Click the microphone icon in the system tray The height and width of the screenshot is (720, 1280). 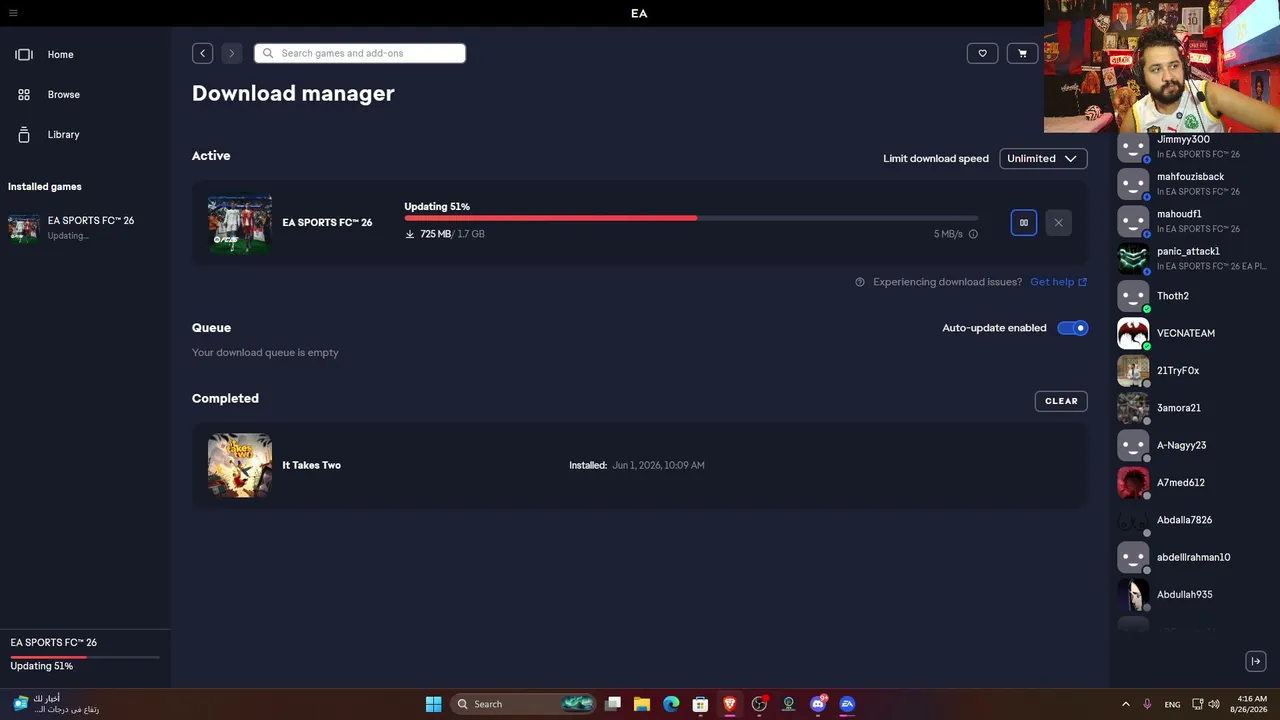click(x=1147, y=704)
